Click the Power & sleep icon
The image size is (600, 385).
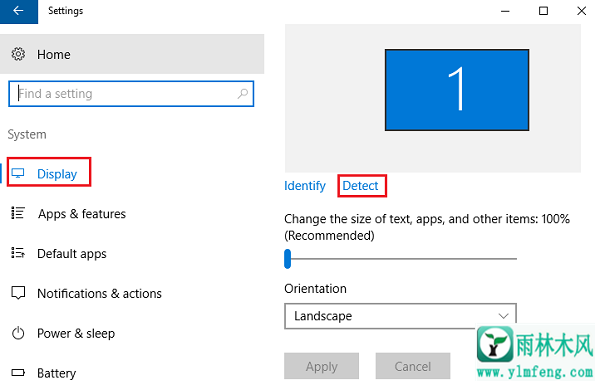coord(18,333)
